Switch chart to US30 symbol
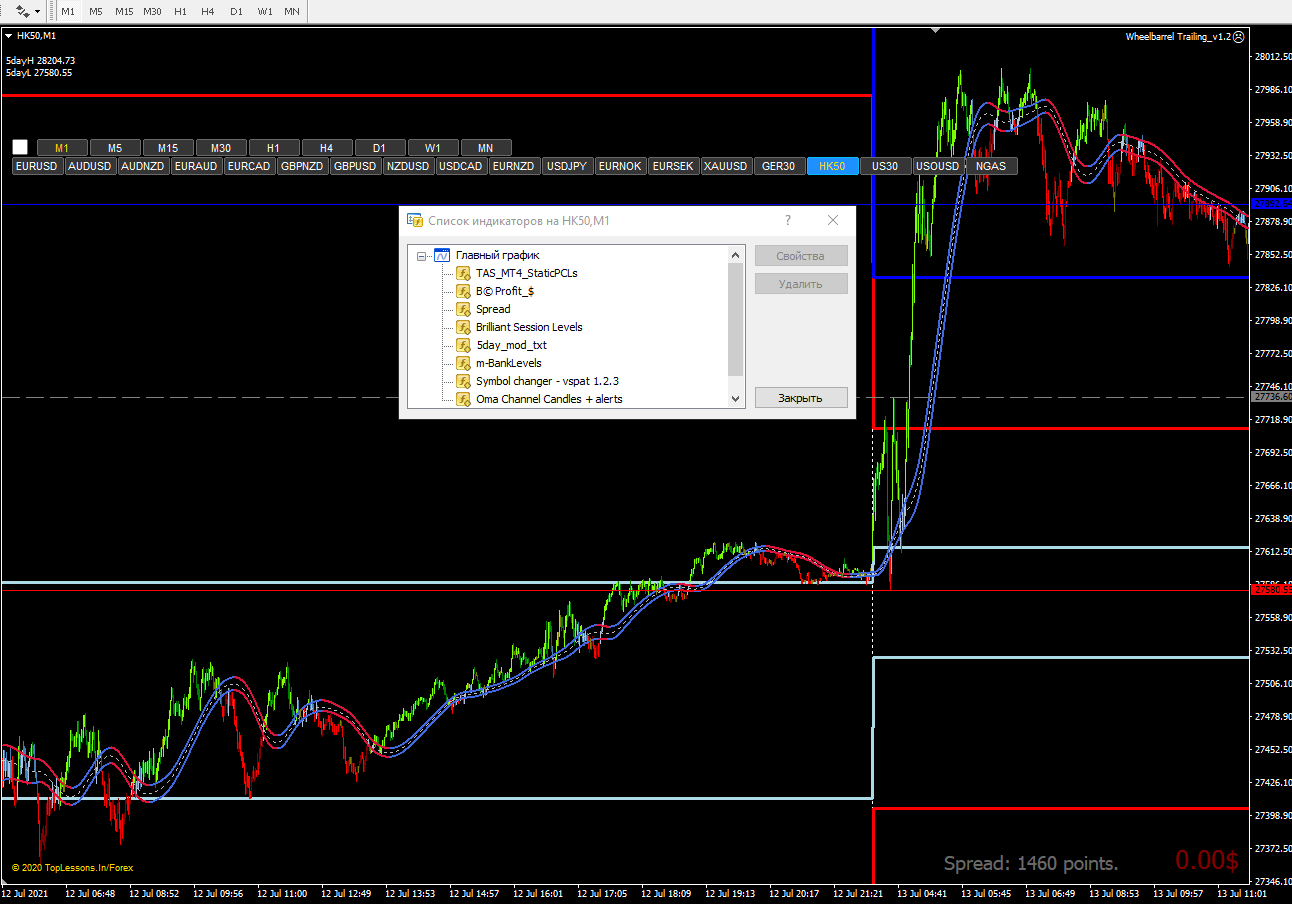This screenshot has height=904, width=1292. [886, 166]
